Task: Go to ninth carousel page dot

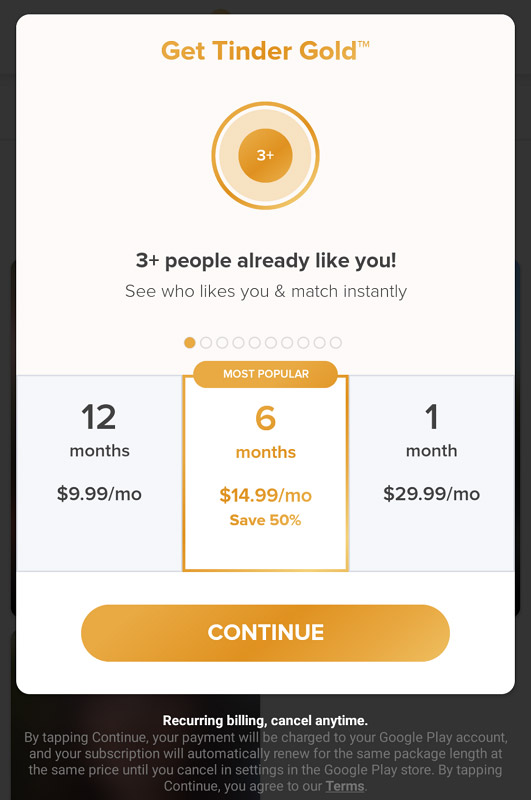Action: coord(319,342)
